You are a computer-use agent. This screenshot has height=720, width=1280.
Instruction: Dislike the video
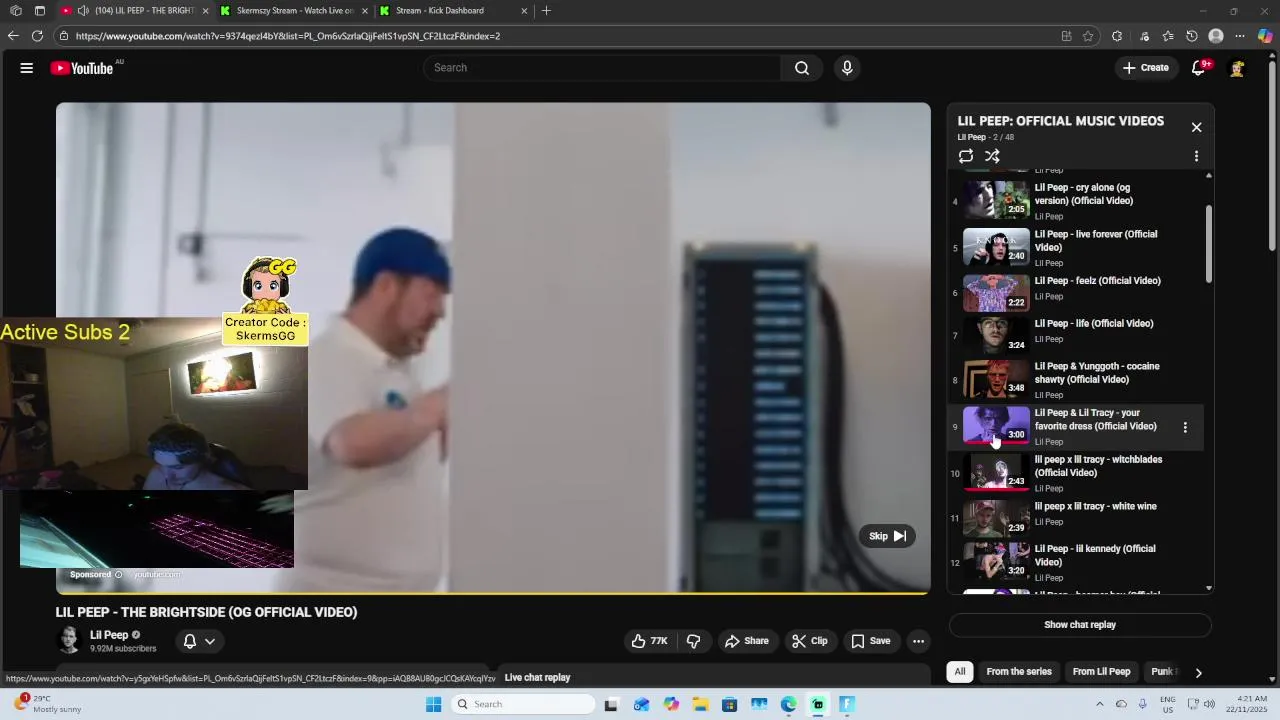[693, 641]
